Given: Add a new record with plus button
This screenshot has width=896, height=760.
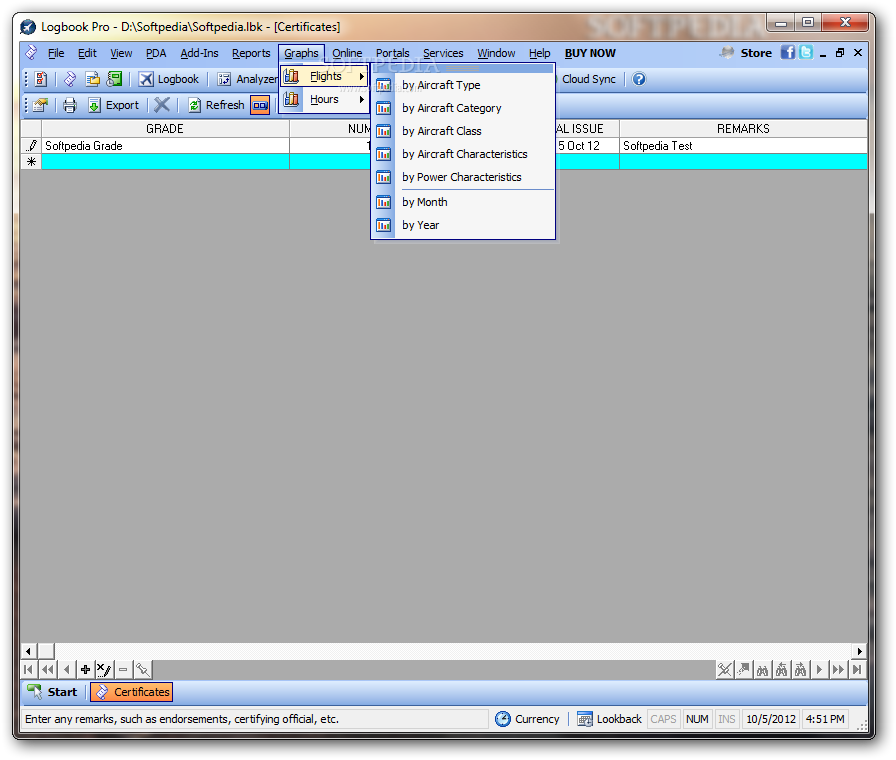Looking at the screenshot, I should [85, 669].
